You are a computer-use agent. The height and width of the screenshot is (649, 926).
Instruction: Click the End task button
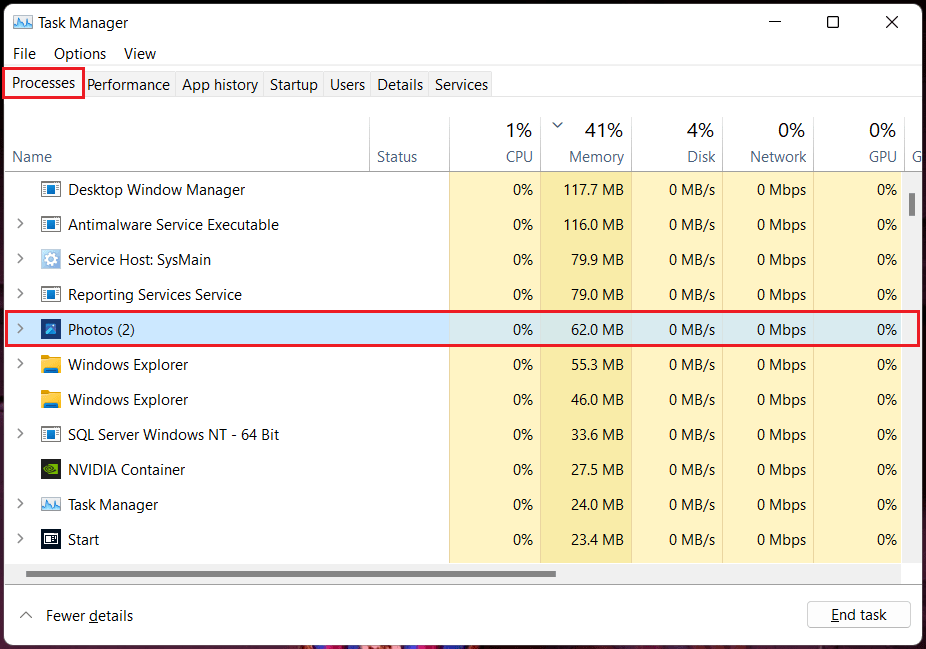tap(858, 614)
